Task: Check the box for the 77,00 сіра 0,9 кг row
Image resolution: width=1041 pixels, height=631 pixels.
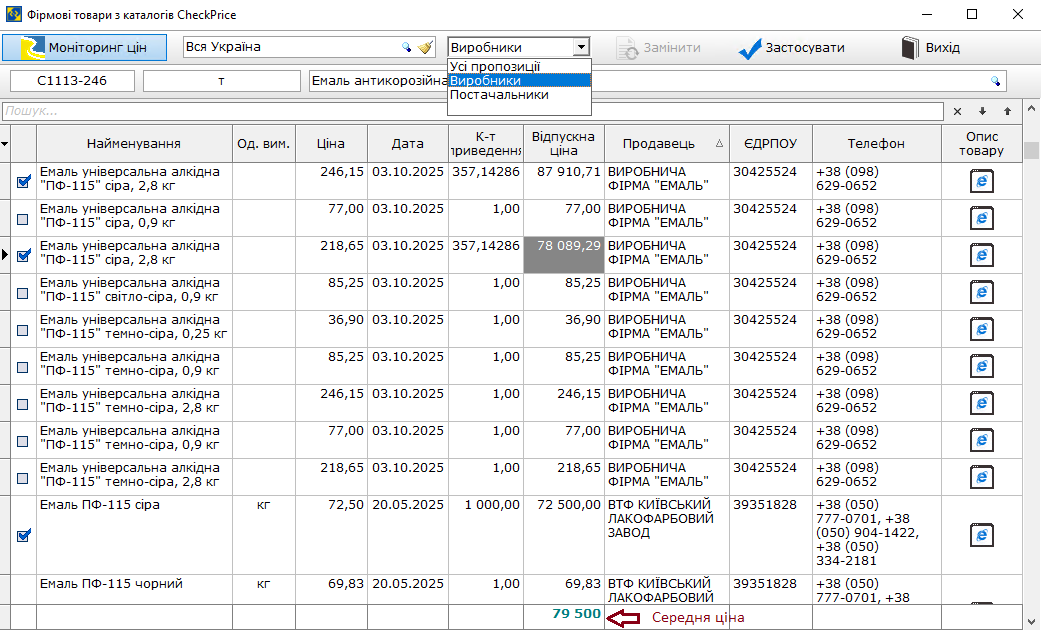Action: tap(24, 218)
